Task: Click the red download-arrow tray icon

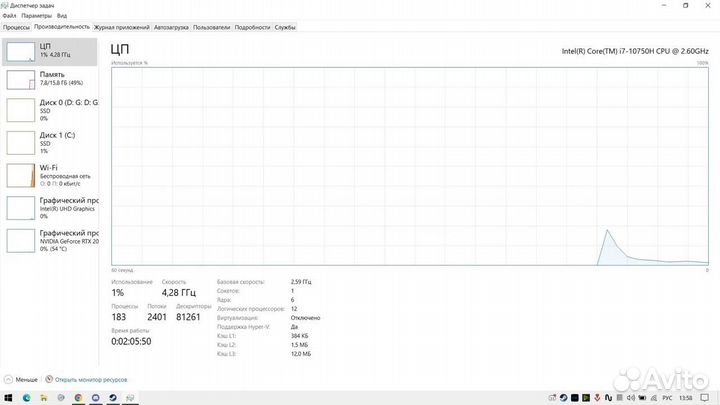Action: pyautogui.click(x=597, y=398)
